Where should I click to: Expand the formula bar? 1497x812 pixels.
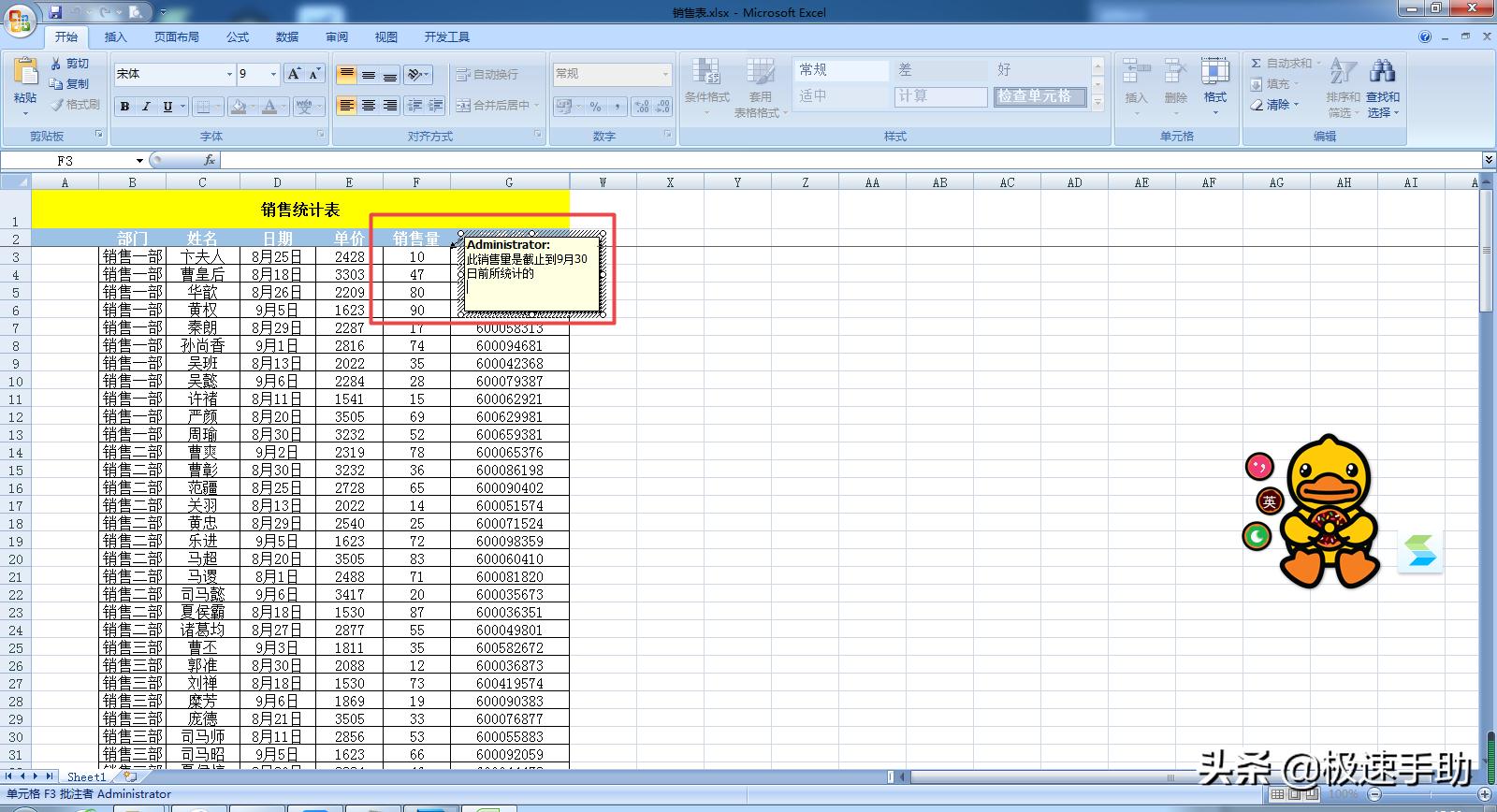coord(1489,160)
